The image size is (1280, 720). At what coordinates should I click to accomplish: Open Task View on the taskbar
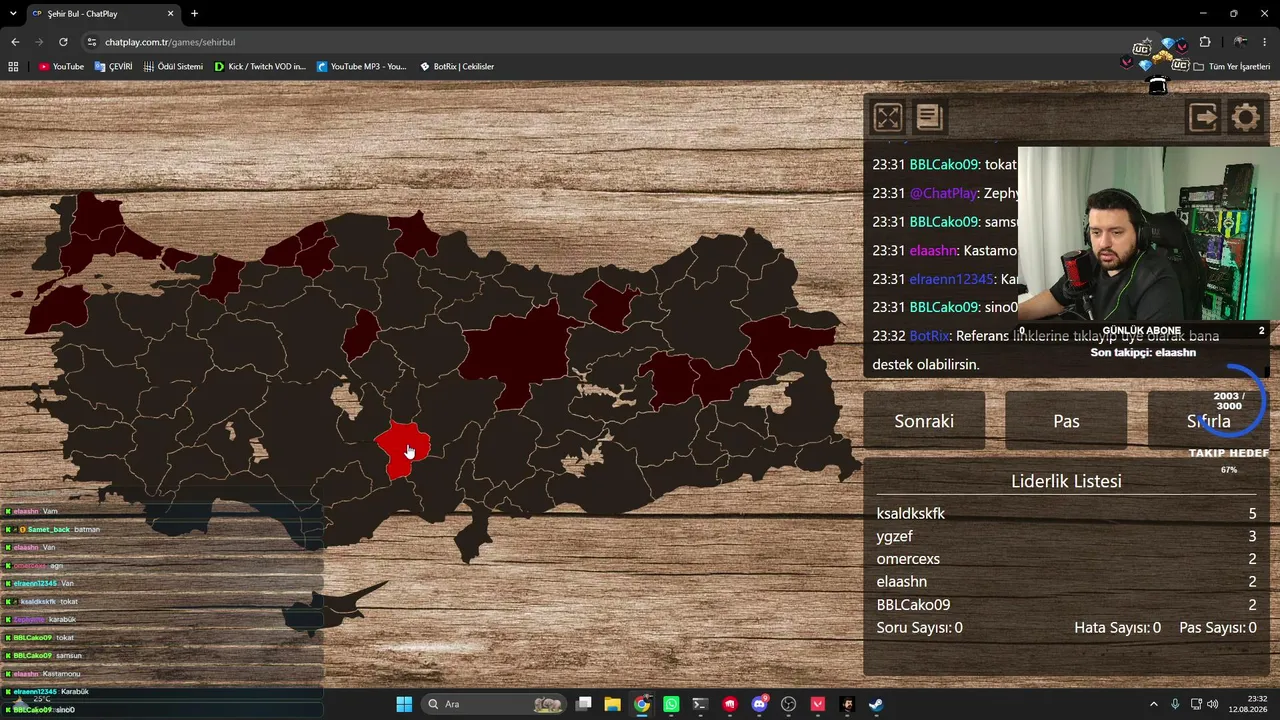[584, 704]
